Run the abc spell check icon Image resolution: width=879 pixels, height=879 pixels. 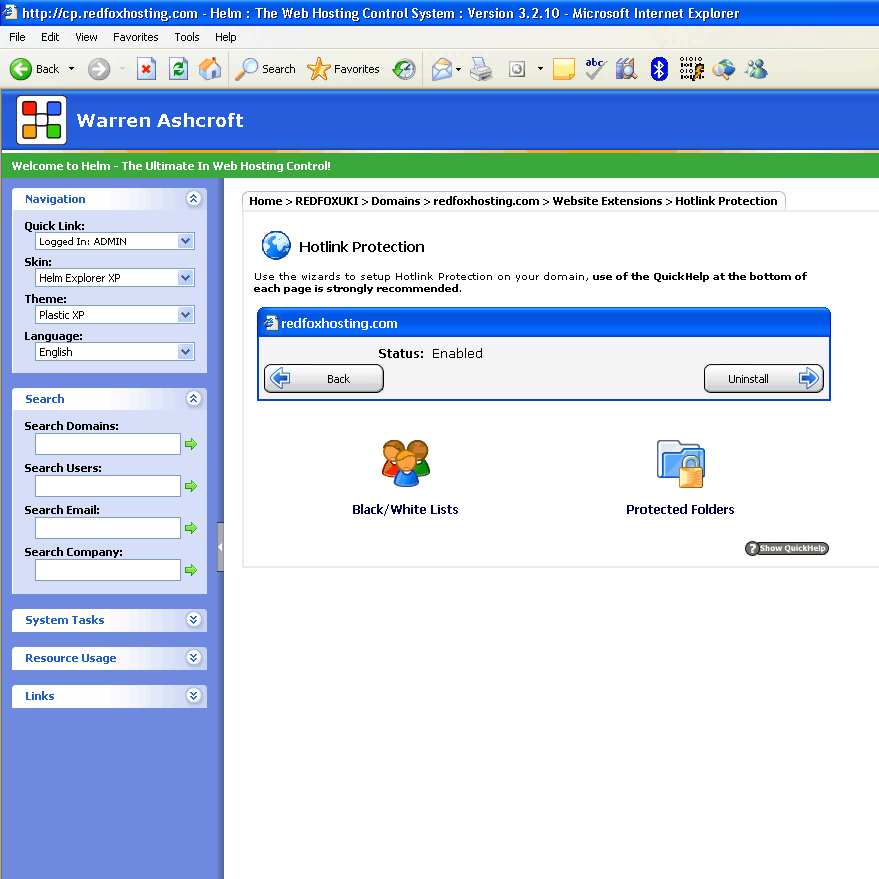595,70
